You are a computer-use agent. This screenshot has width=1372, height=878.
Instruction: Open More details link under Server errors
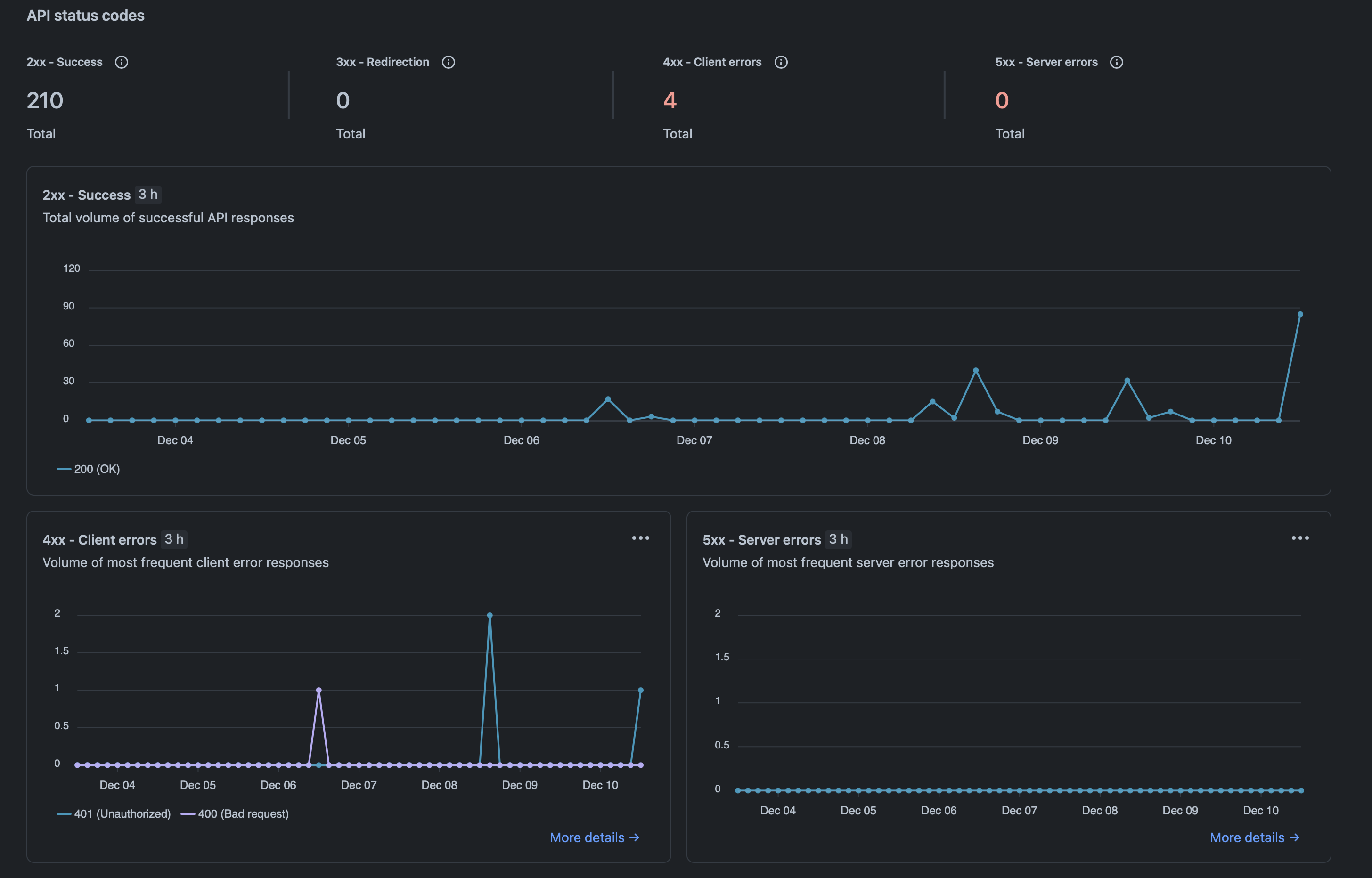(1254, 837)
